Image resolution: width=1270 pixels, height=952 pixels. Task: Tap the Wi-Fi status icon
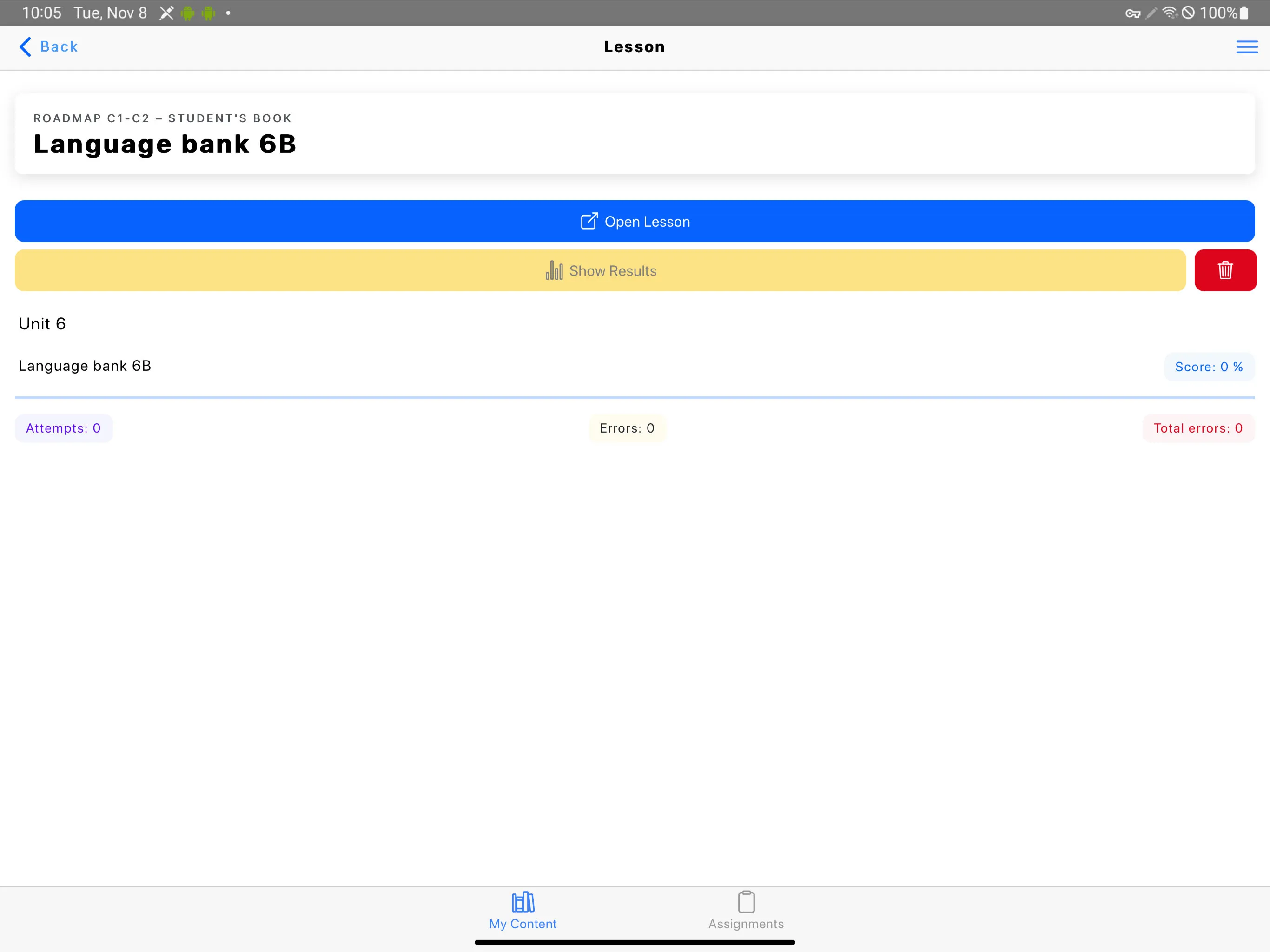tap(1170, 13)
